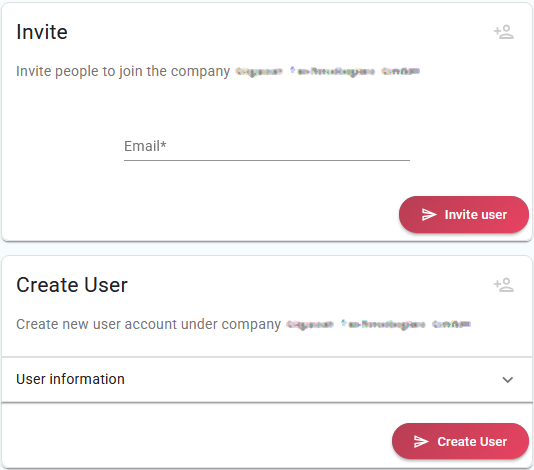The height and width of the screenshot is (470, 534).
Task: Click the required asterisk of the Email label
Action: pyautogui.click(x=163, y=144)
